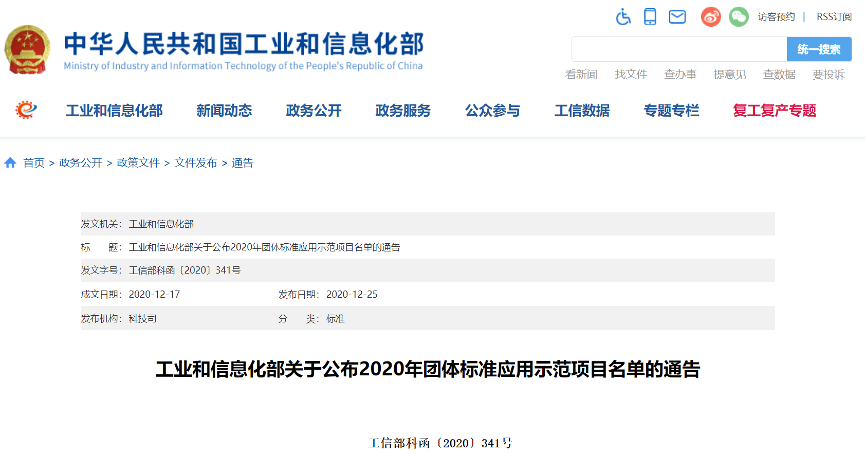Image resolution: width=866 pixels, height=454 pixels.
Task: Open the 政务公开 nav menu
Action: tap(314, 110)
